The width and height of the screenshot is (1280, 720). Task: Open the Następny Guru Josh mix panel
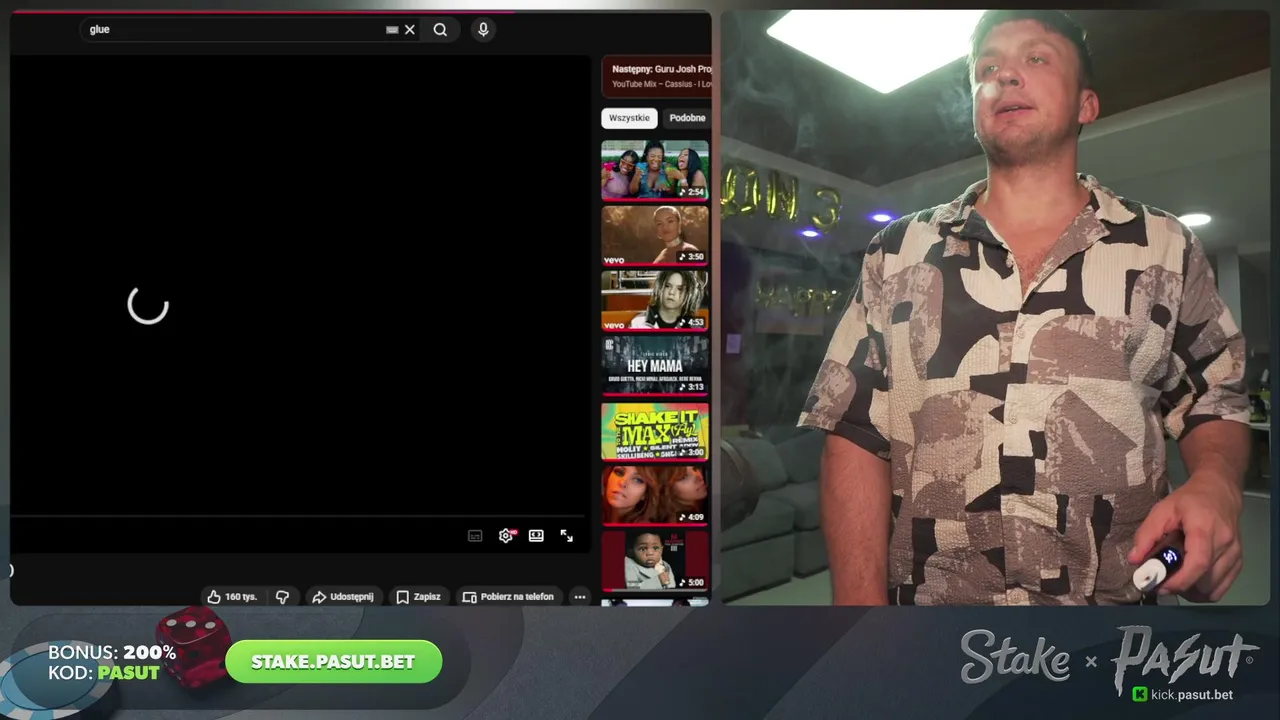(x=656, y=76)
